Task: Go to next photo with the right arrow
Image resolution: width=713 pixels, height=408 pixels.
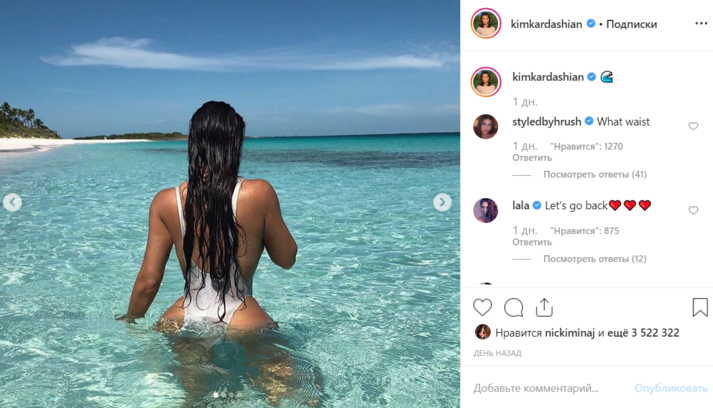Action: click(x=442, y=202)
